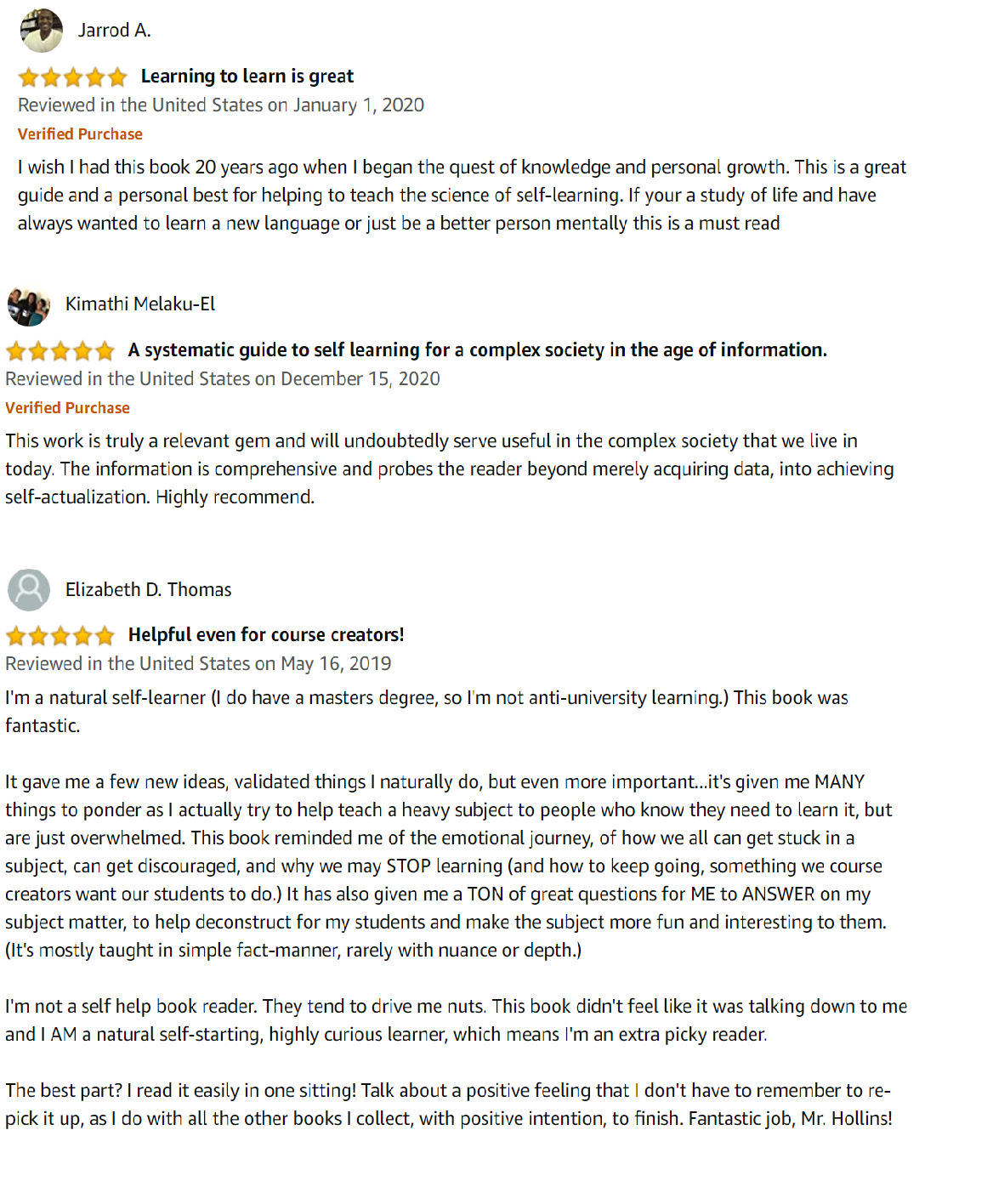Click Verified Purchase under Jarrod A.'s review
Viewport: 993px width, 1204px height.
point(80,134)
